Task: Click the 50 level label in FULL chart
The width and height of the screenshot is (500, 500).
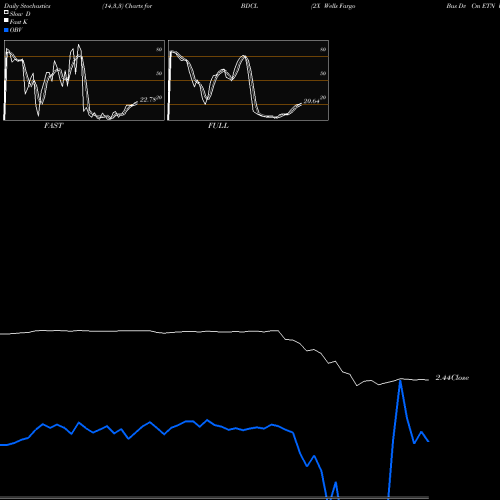Action: 323,73
